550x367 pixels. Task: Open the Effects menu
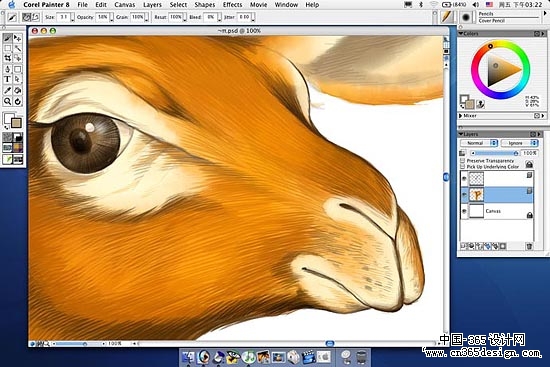(x=232, y=5)
